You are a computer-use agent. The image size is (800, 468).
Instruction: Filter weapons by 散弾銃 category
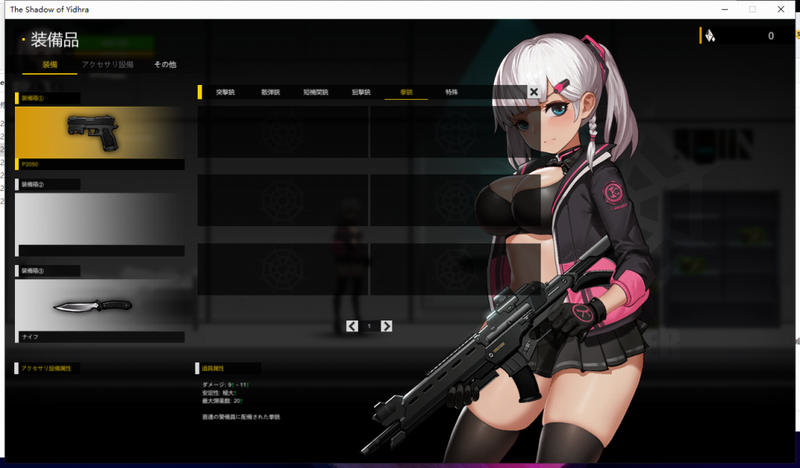[270, 92]
